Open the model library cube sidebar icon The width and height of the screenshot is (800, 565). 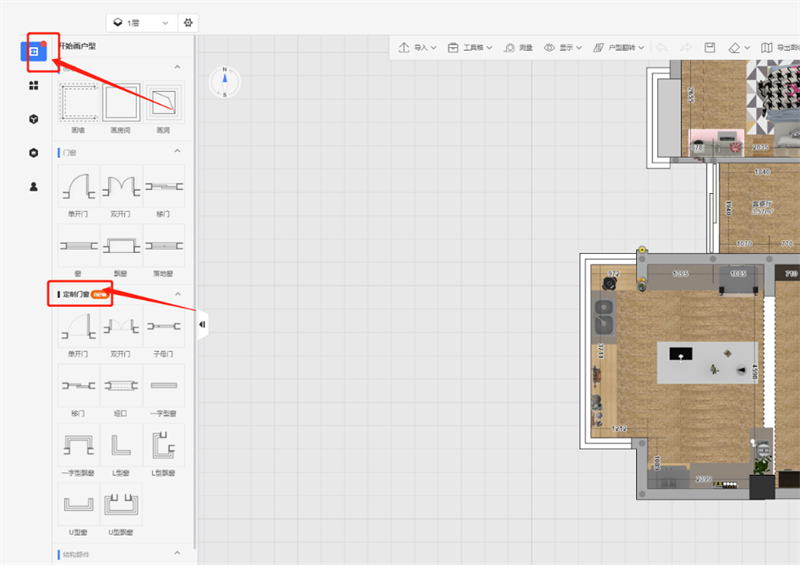(34, 119)
